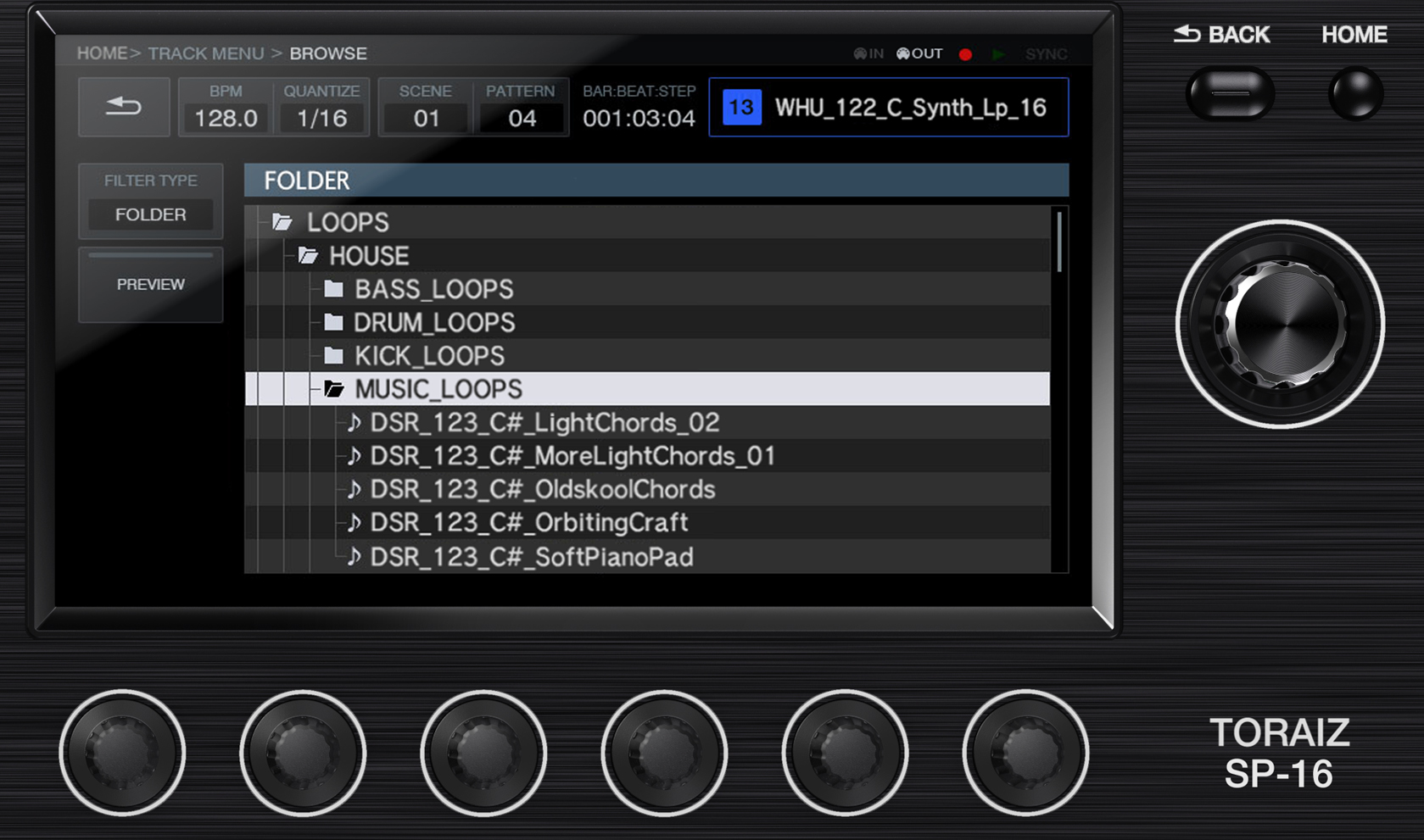Toggle SYNC mode in the status bar
This screenshot has width=1424, height=840.
coord(1046,53)
